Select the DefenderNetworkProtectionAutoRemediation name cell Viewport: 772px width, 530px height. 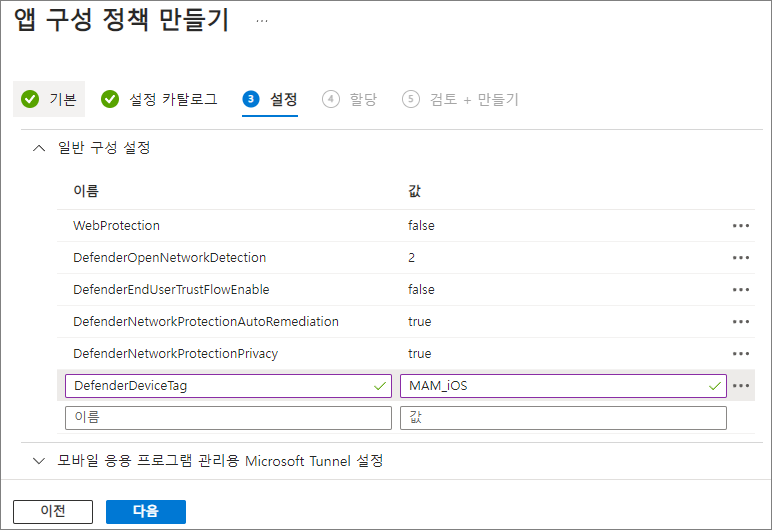[206, 322]
